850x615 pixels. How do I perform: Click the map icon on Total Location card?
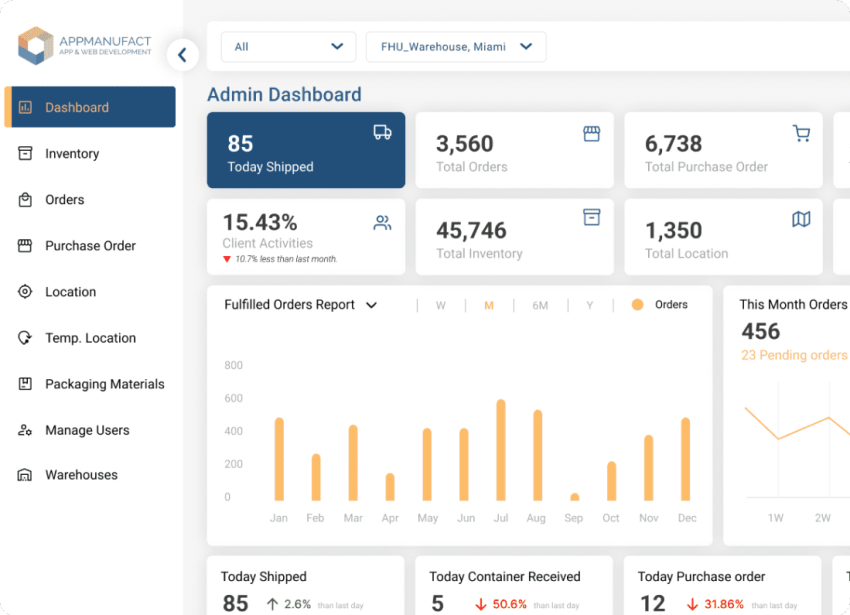801,219
